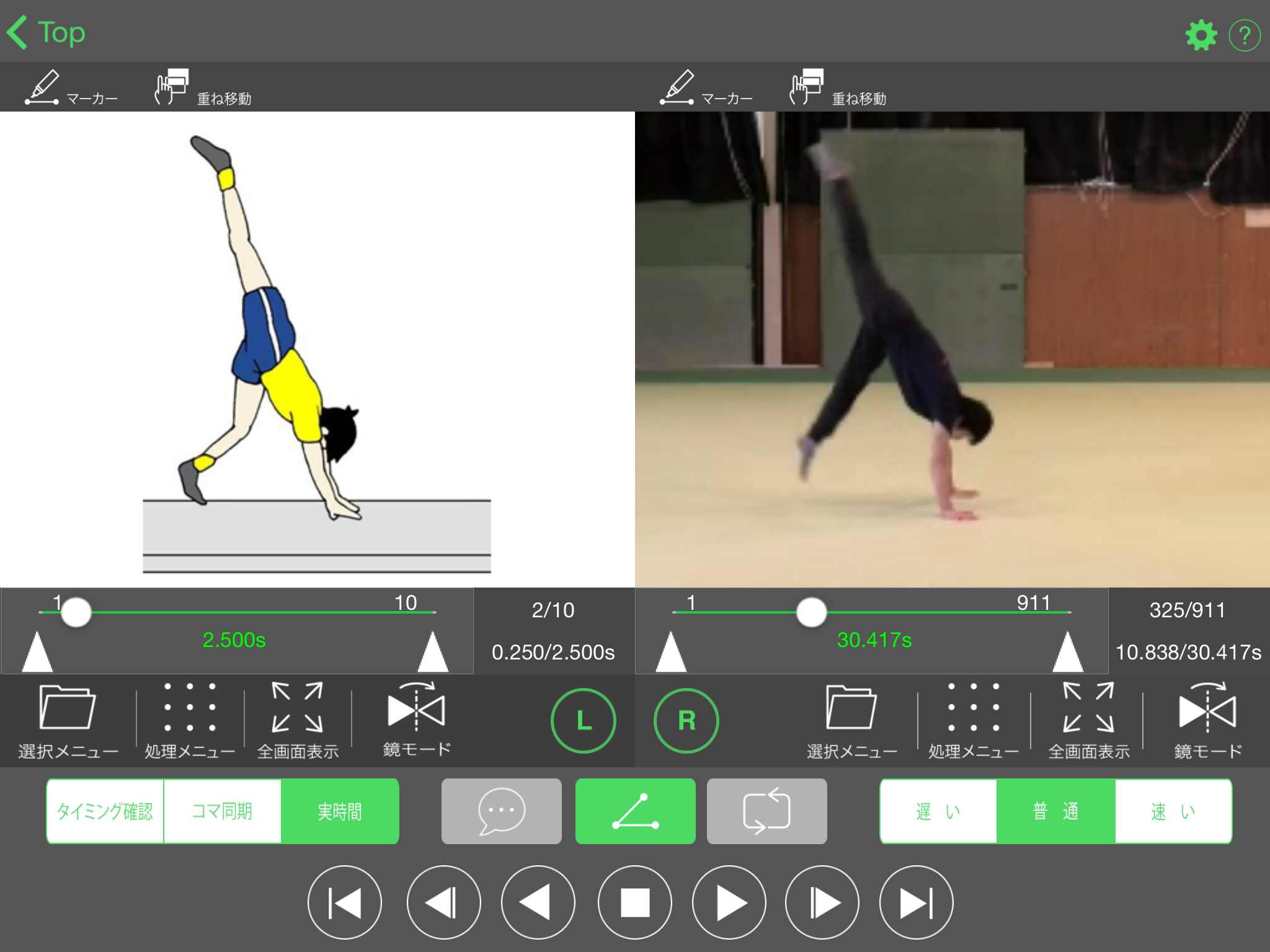
Task: Click the 2/10 frame counter
Action: pos(553,610)
